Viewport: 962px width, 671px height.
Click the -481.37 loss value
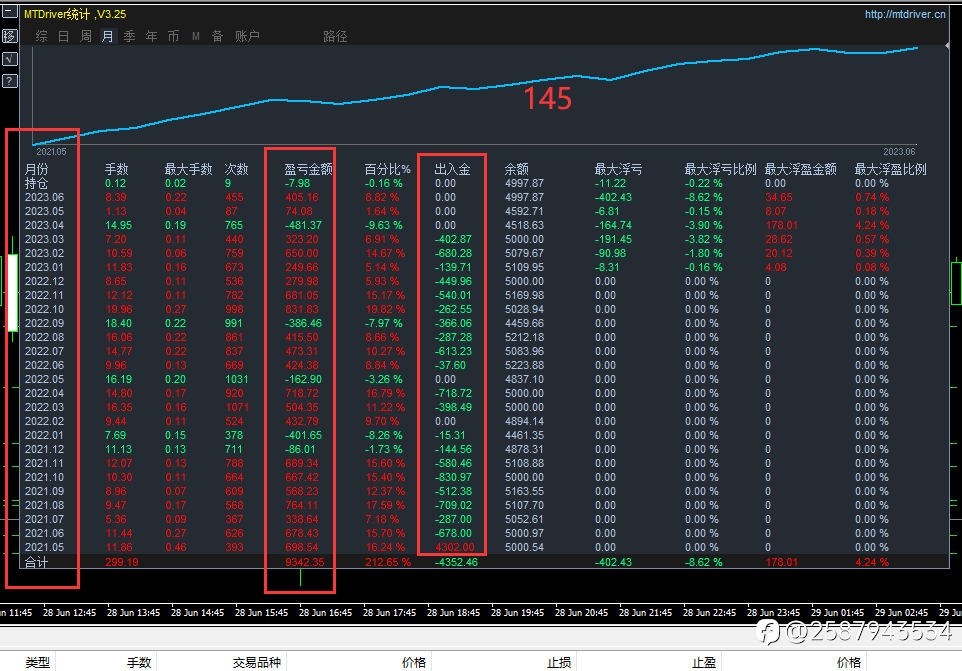(x=303, y=225)
